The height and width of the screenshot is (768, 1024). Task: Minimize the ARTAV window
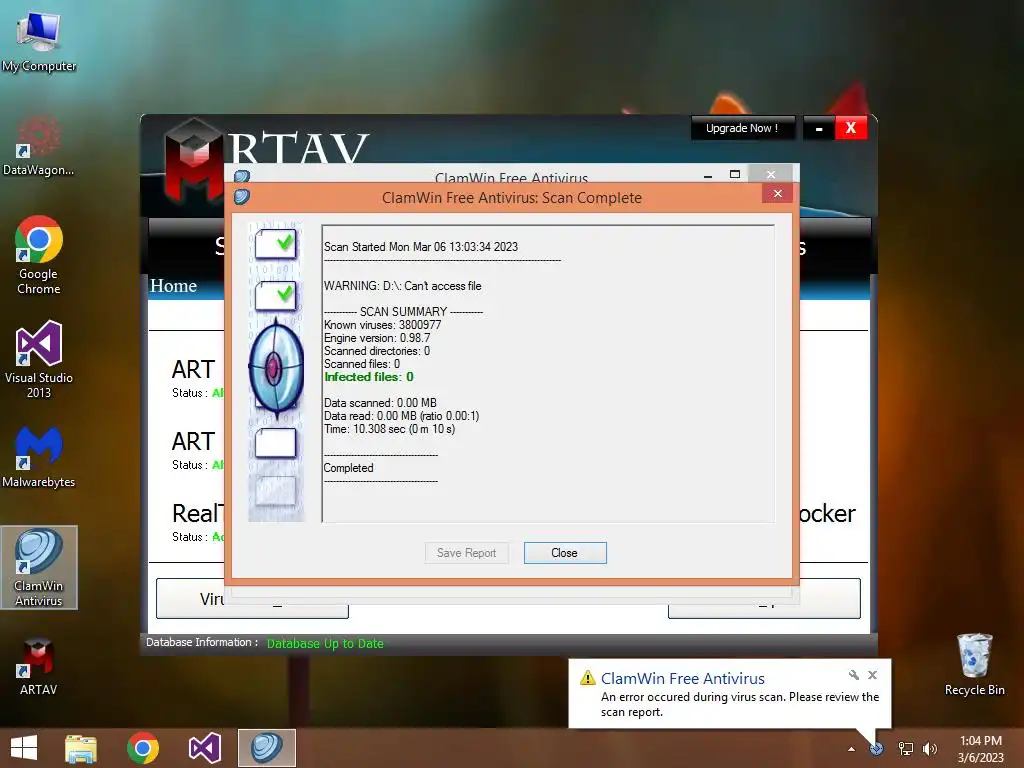pos(818,128)
